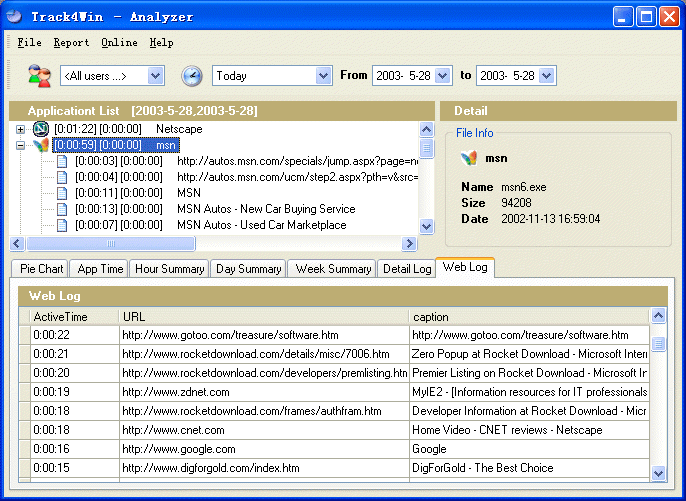The image size is (686, 501).
Task: Select the Web Log tab
Action: [x=465, y=267]
